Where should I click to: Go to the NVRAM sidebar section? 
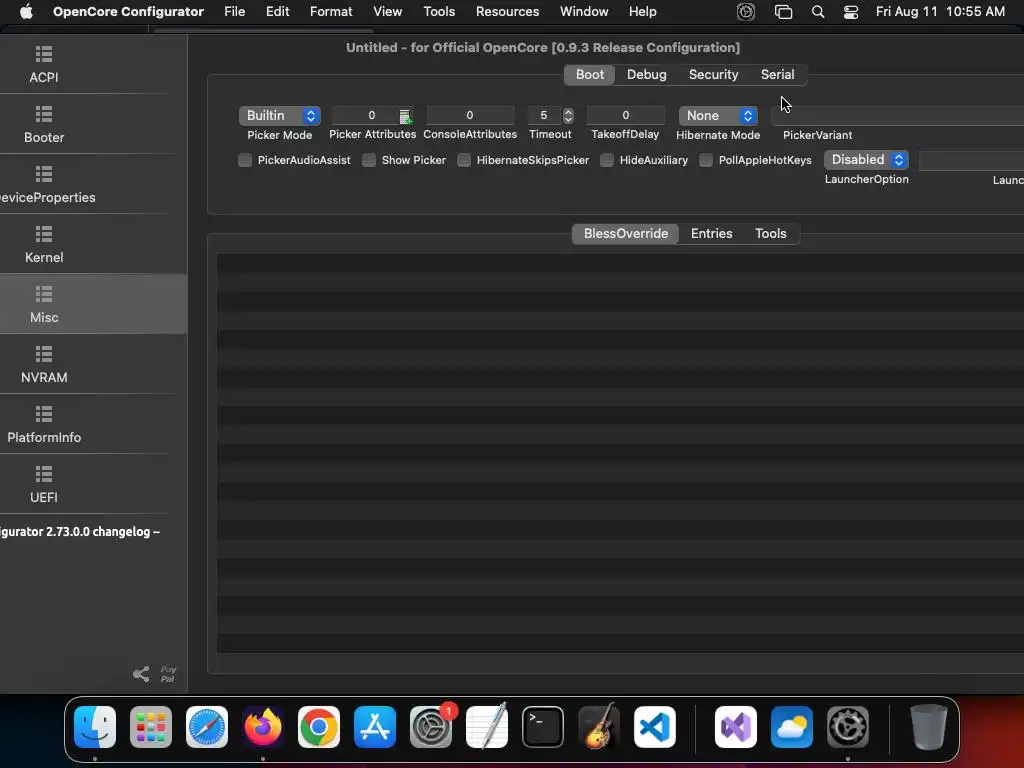(44, 365)
